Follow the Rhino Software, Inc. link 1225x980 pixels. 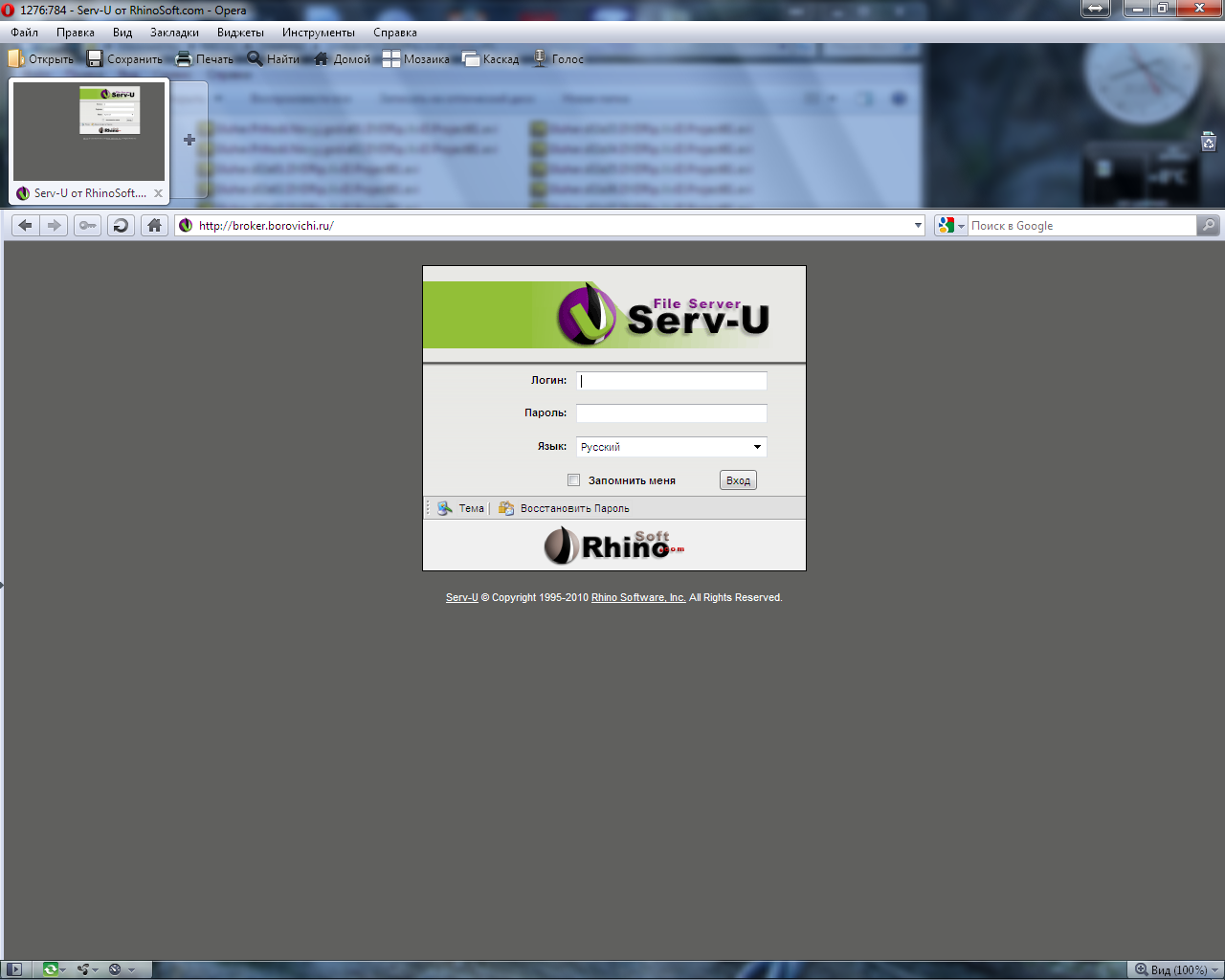(x=638, y=597)
